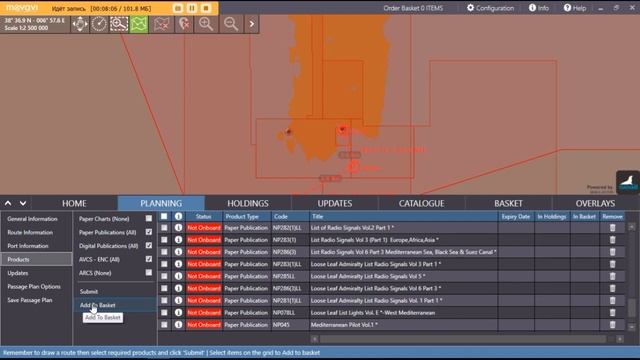
Task: Zoom in on the chart map
Action: 206,24
